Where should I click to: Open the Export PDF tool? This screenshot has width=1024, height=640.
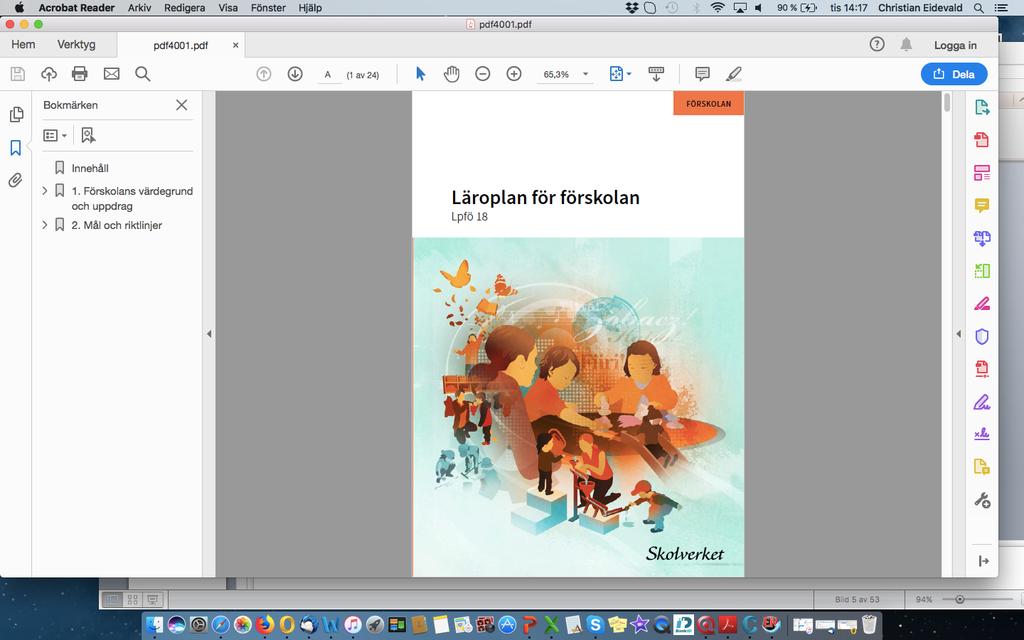(x=982, y=107)
